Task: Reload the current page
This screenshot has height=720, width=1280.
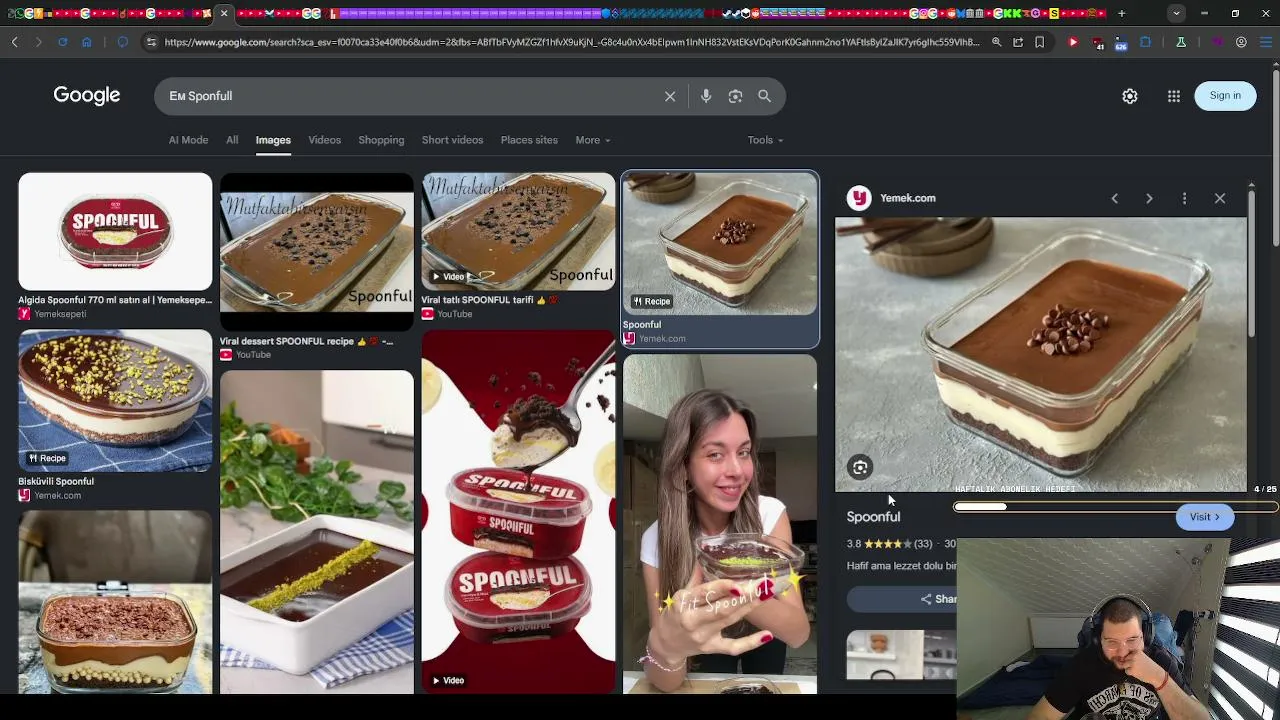Action: (x=62, y=42)
